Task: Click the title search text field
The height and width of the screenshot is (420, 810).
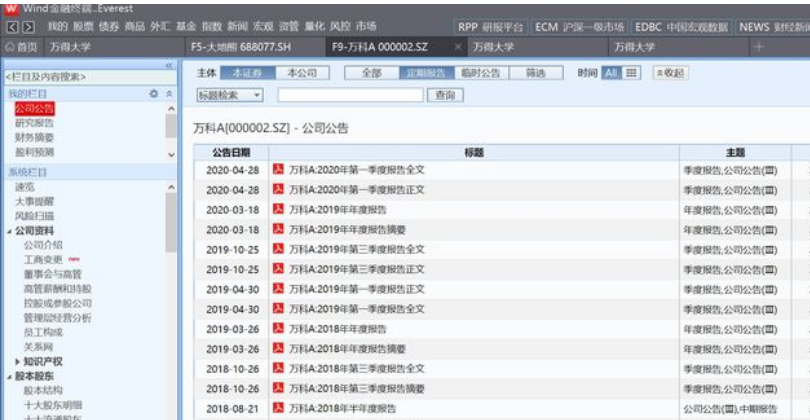Action: (x=351, y=95)
